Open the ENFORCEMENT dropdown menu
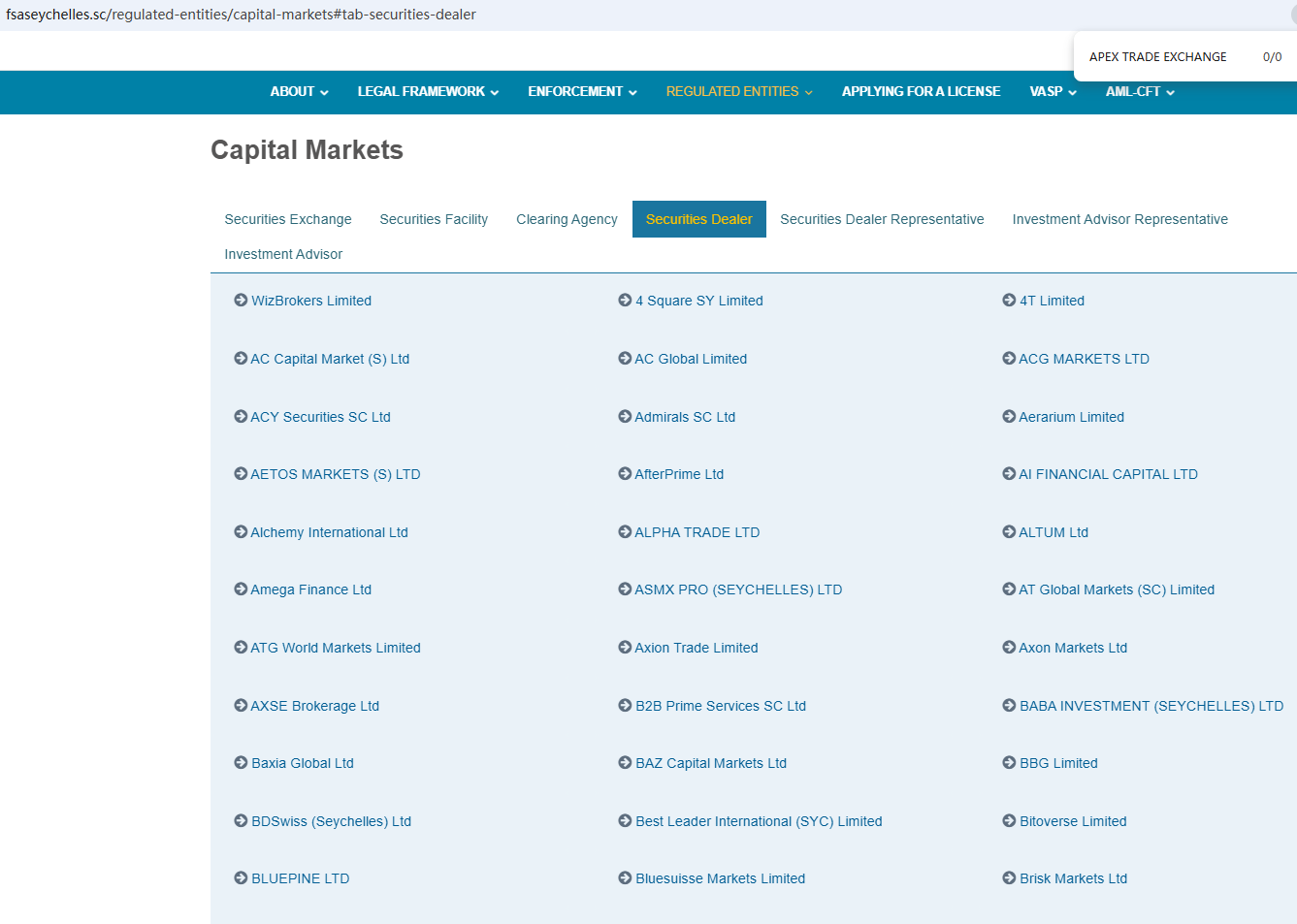 (x=582, y=92)
